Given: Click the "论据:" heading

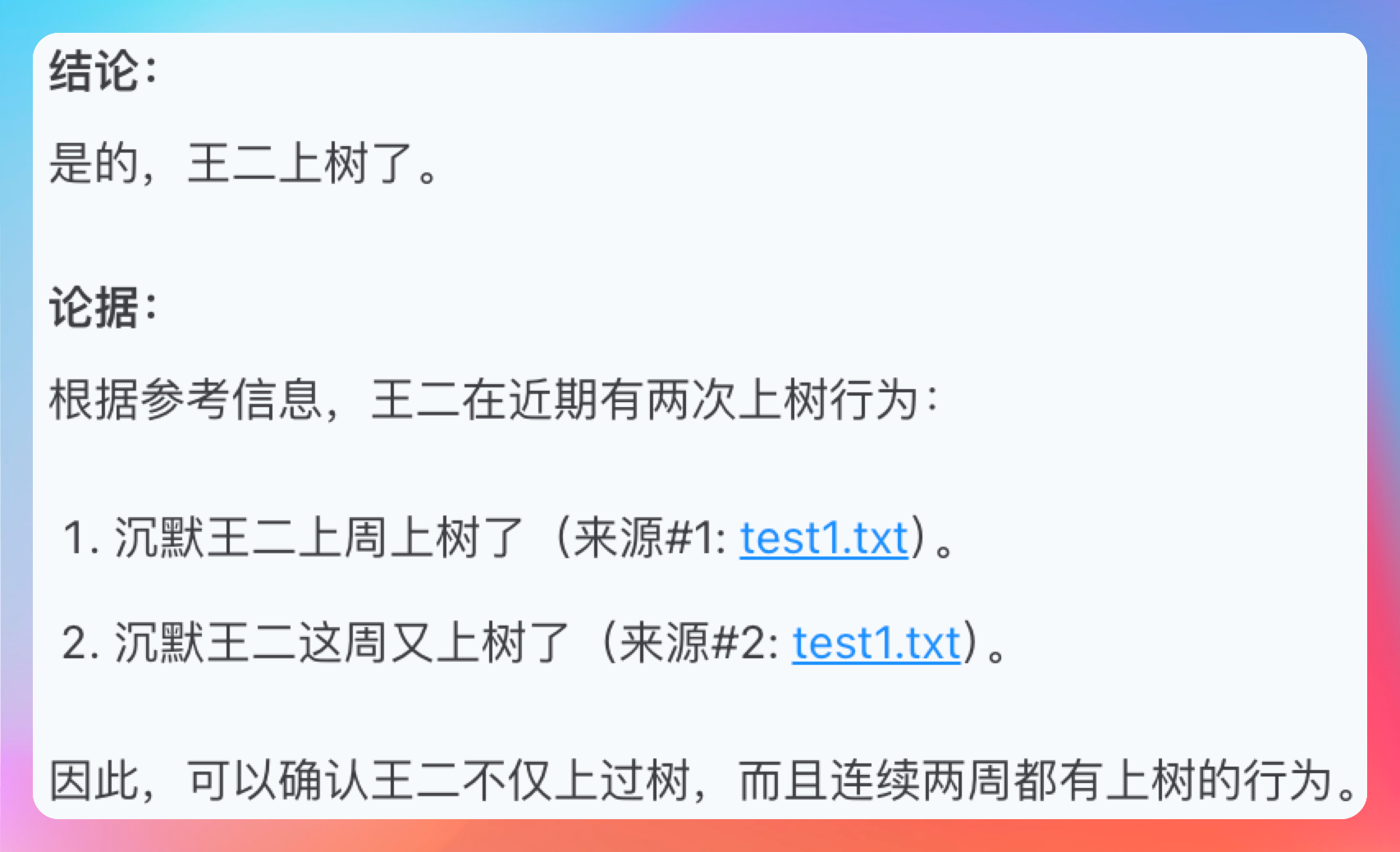Looking at the screenshot, I should [103, 308].
